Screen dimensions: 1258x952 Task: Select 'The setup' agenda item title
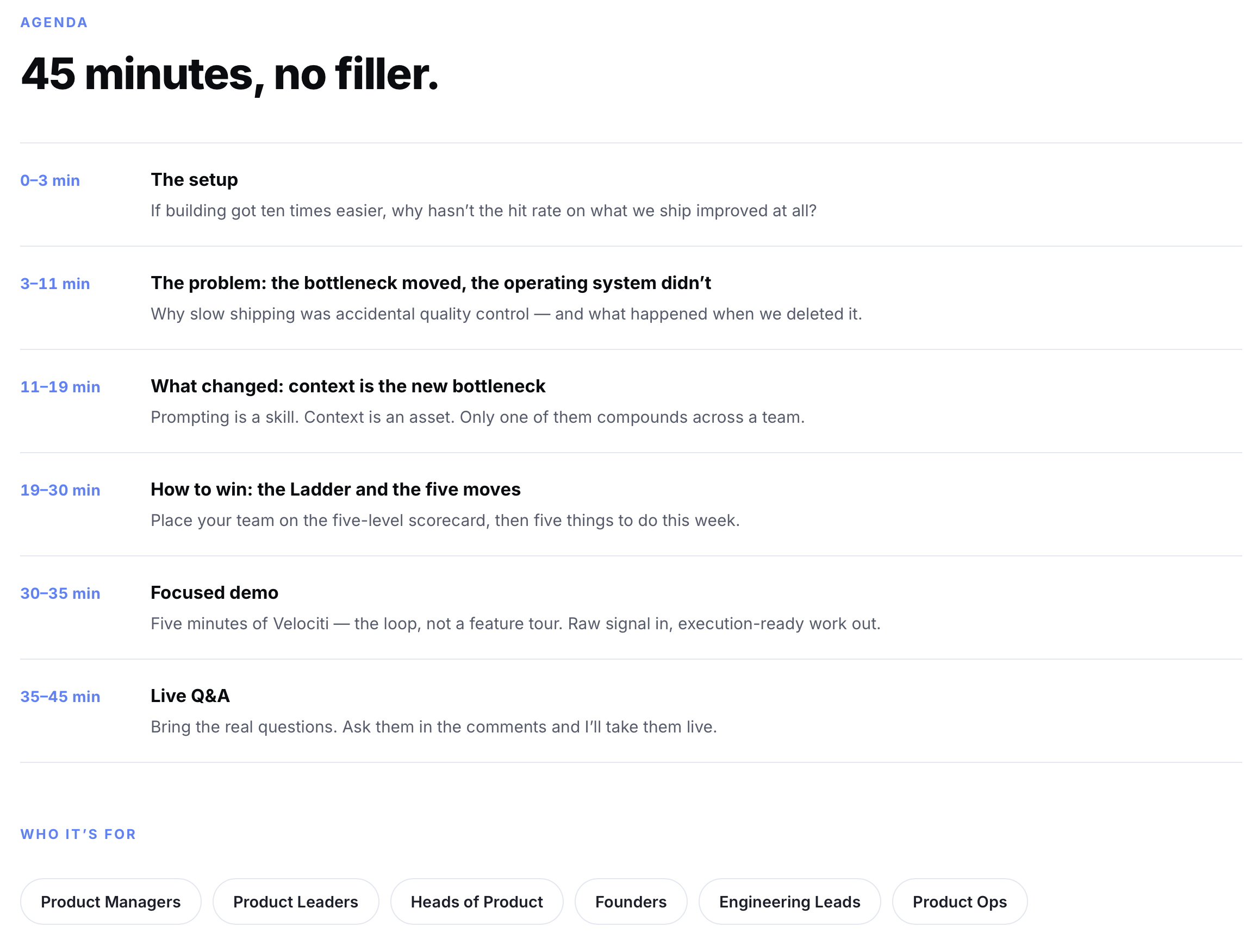[x=194, y=180]
